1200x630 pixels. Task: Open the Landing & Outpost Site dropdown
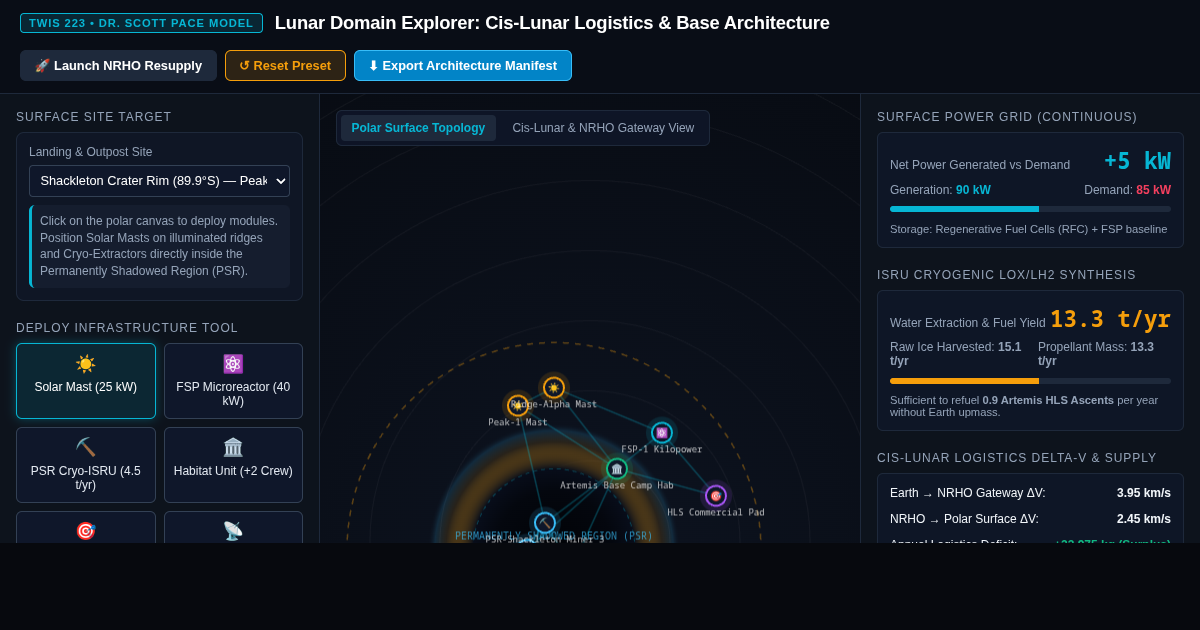pyautogui.click(x=159, y=181)
